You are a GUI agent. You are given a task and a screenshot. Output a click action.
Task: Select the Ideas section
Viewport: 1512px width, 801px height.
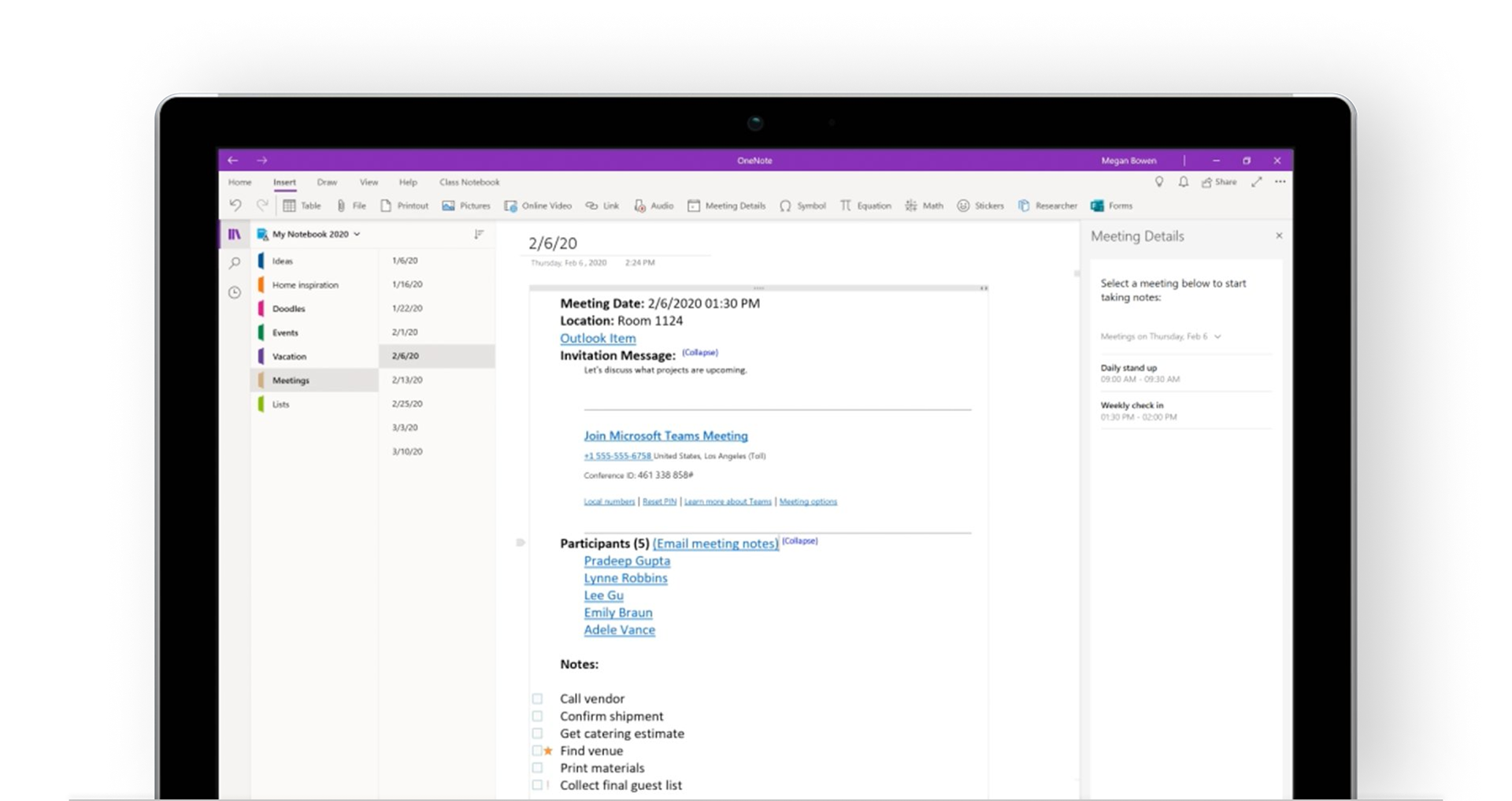point(314,261)
